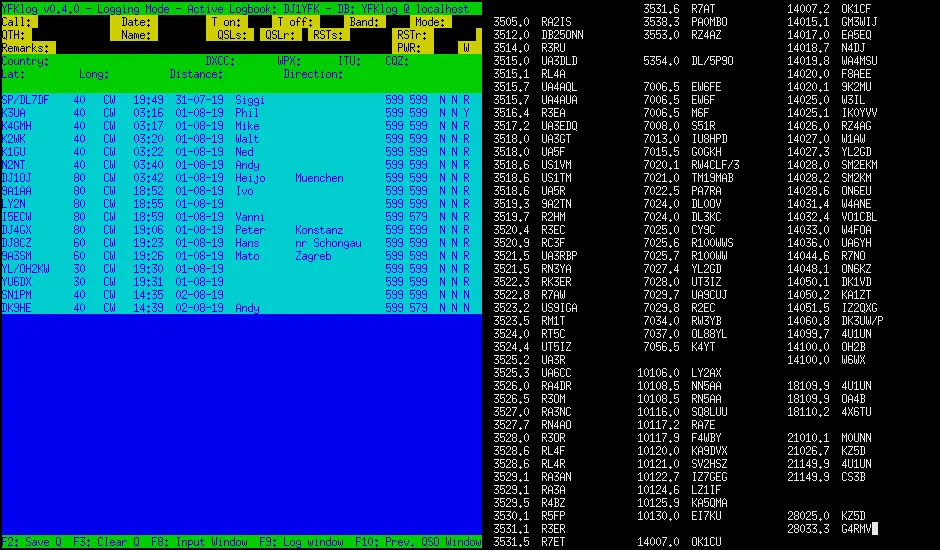The image size is (940, 550).
Task: Click spot TM19MAB on 7021.0
Action: [x=688, y=178]
